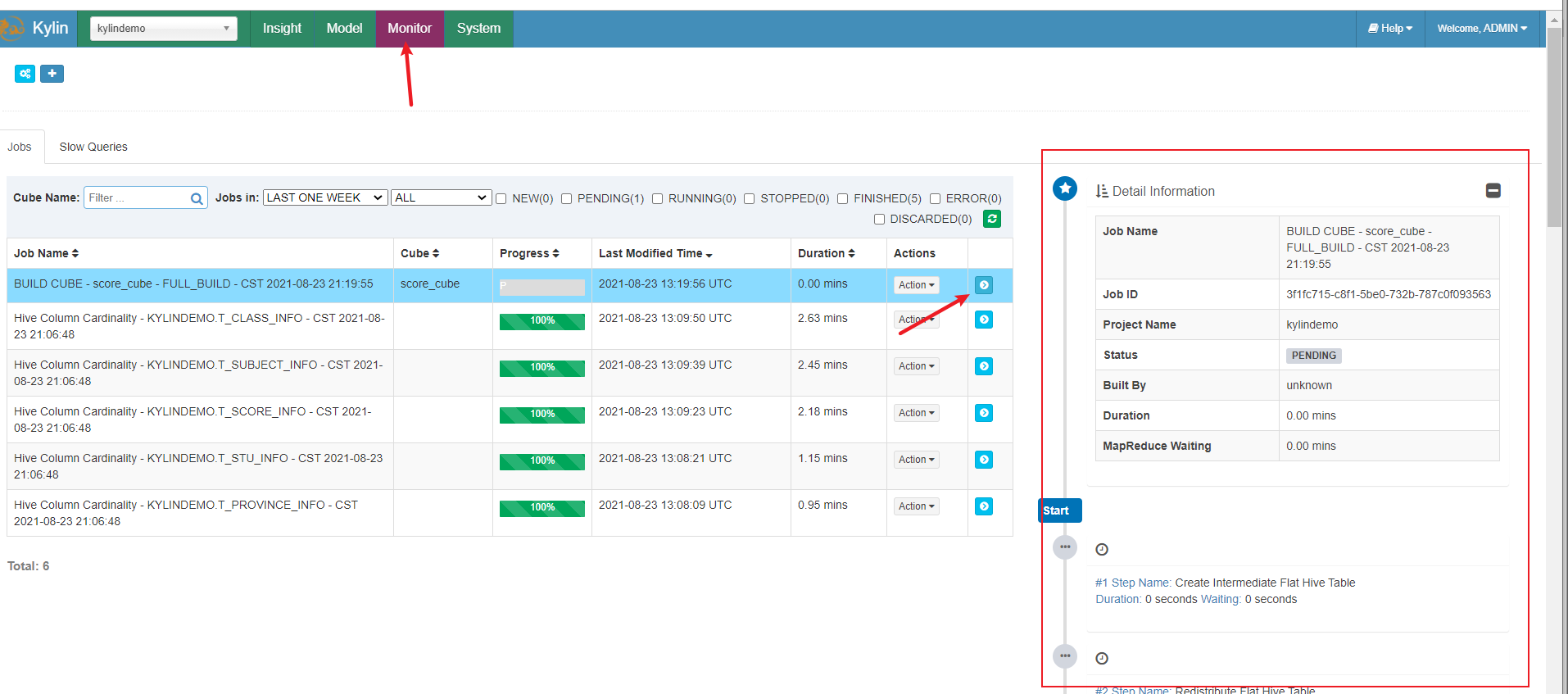1568x694 pixels.
Task: Sort by Last Modified Time arrow
Action: (x=709, y=254)
